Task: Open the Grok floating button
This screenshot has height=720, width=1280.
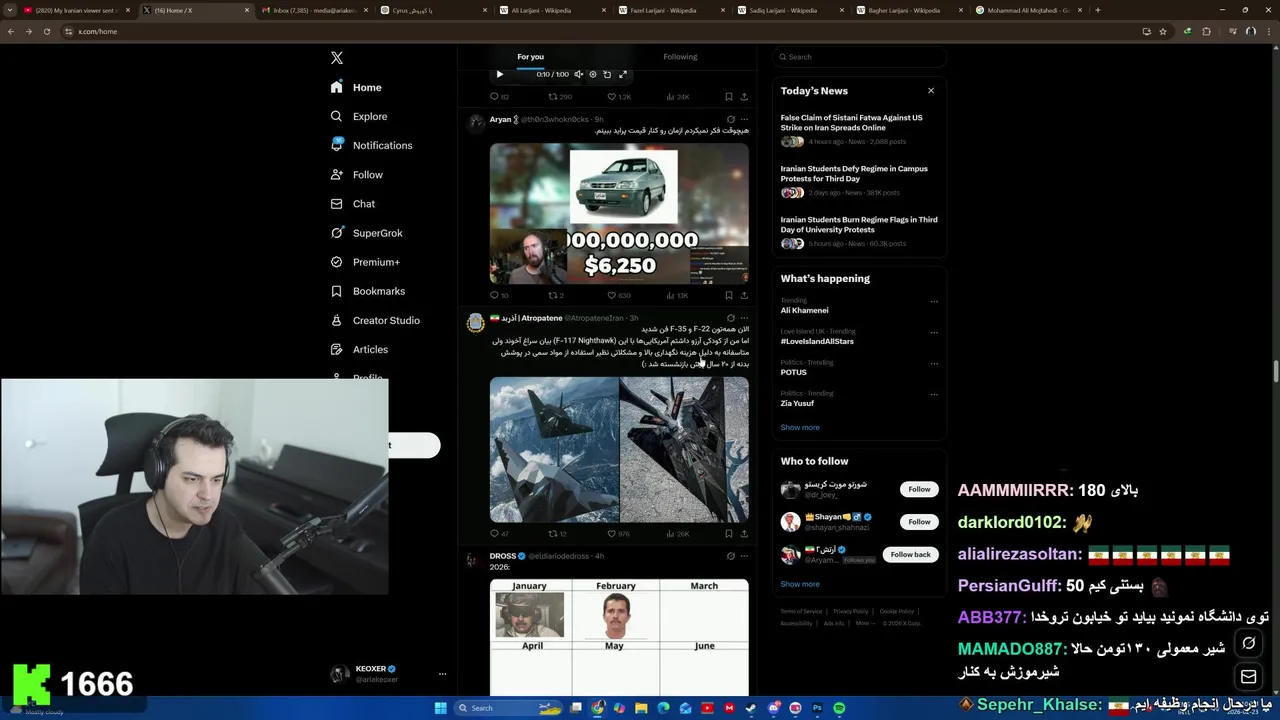Action: click(1248, 643)
